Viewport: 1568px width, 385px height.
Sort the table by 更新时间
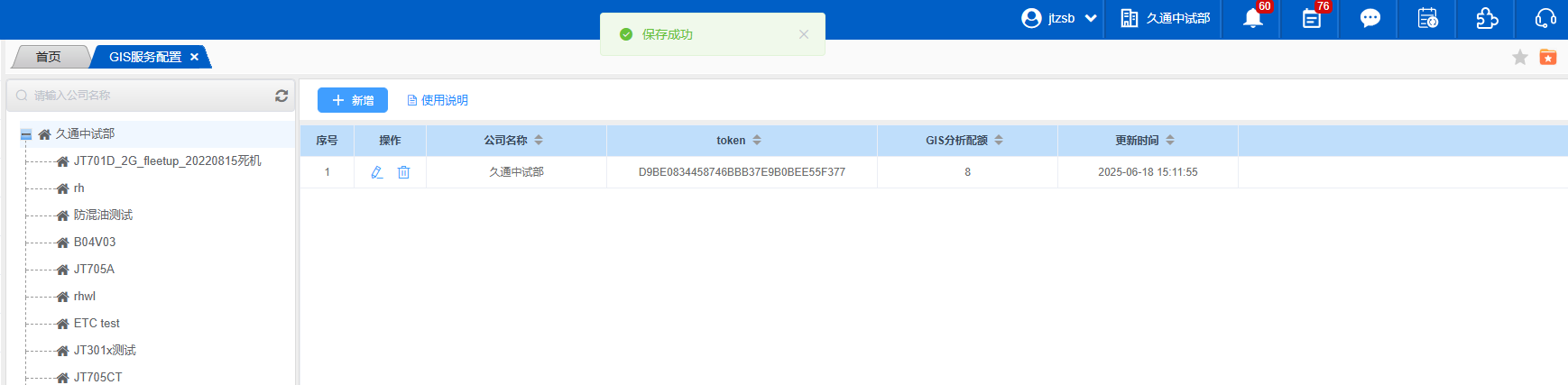tap(1170, 141)
